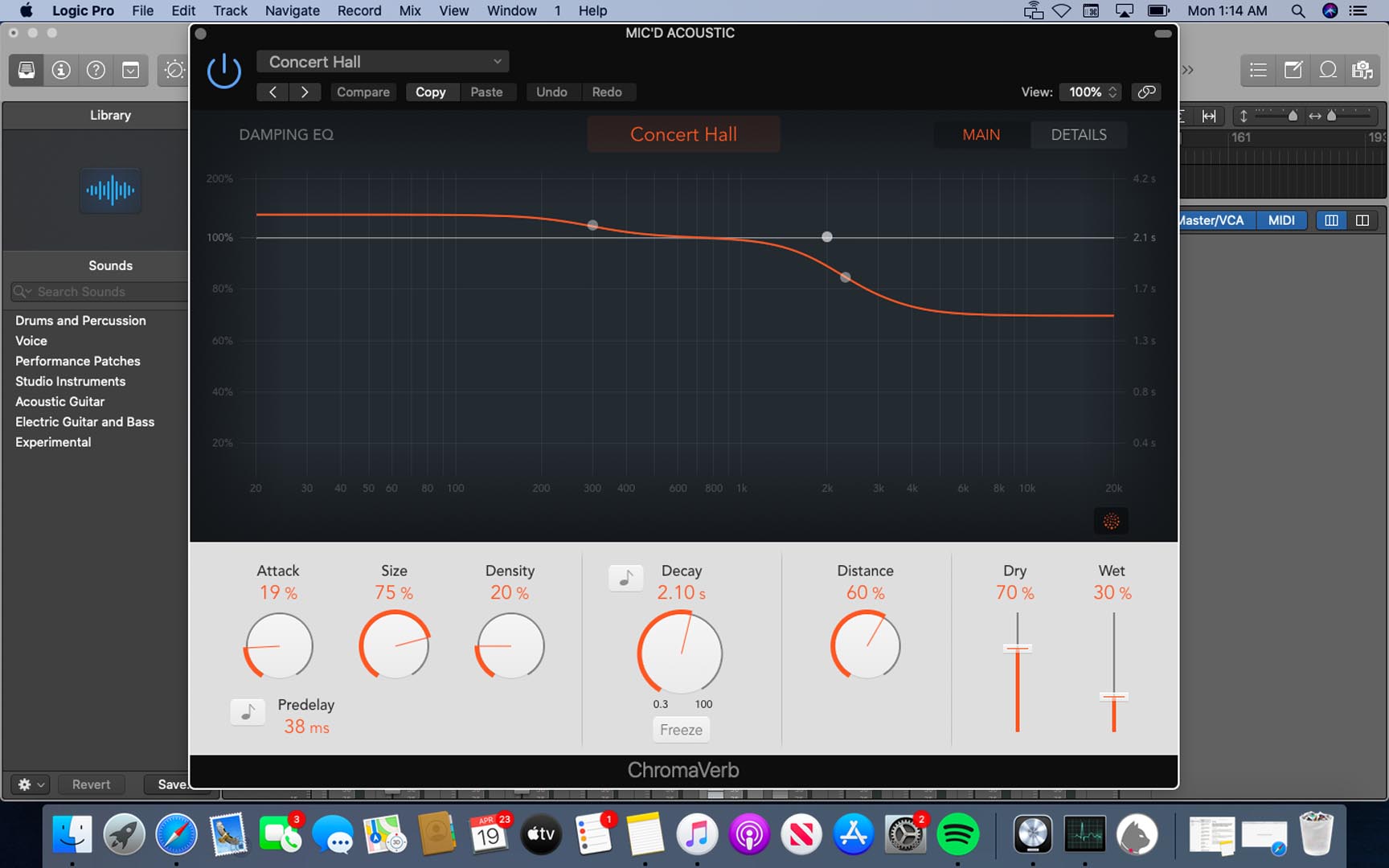Select the EQ curve point near 2.3 kHz

845,277
